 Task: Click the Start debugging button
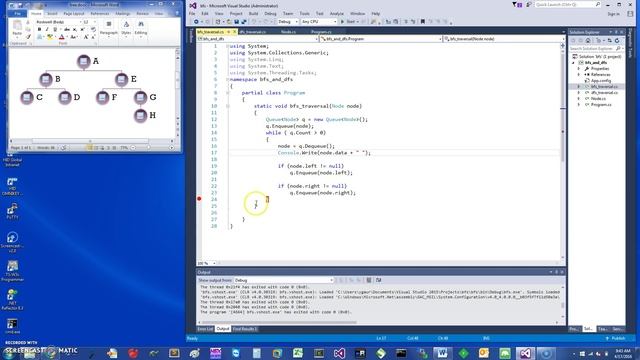point(348,22)
